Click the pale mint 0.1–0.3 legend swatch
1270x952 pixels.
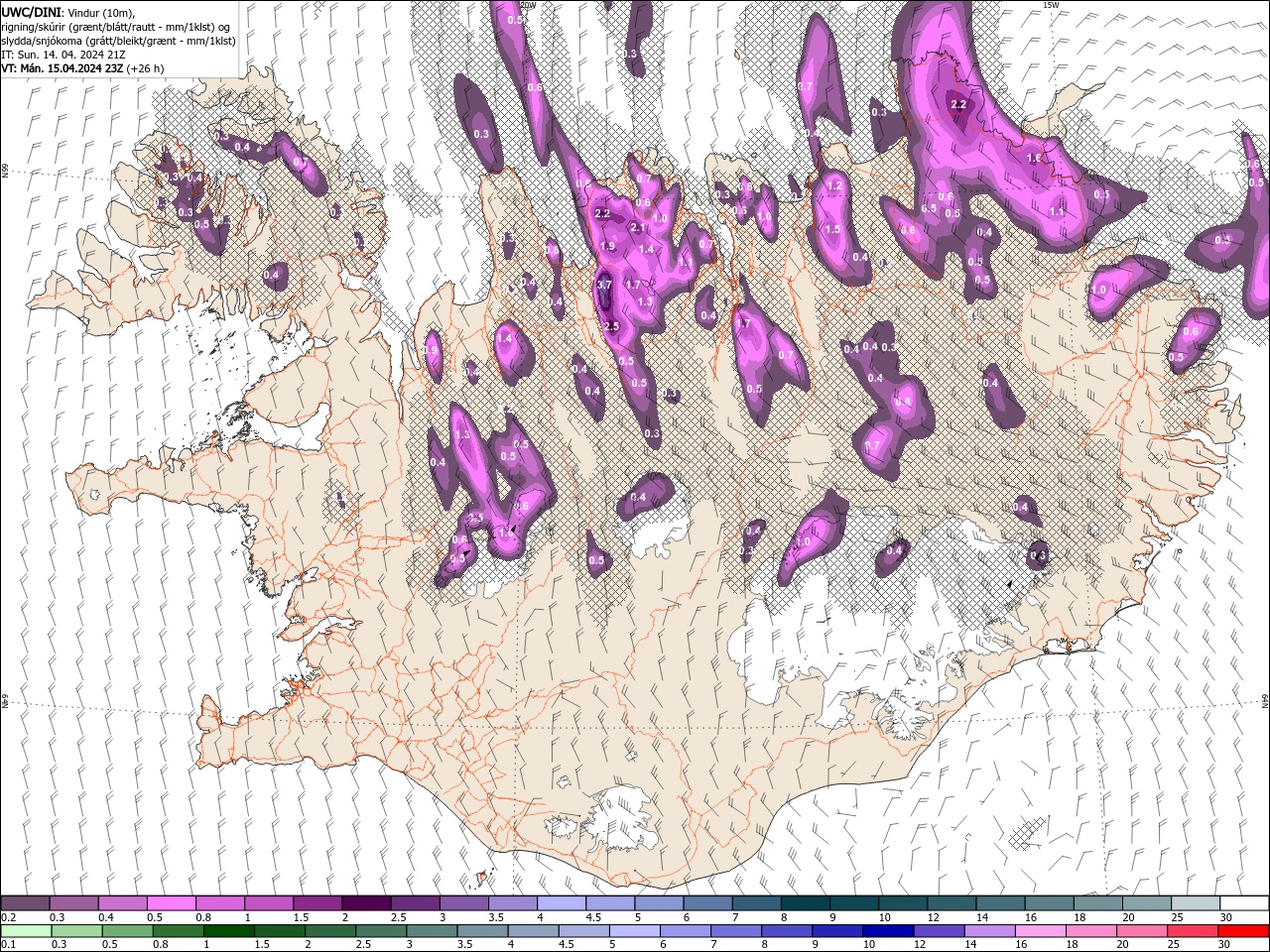coord(26,930)
